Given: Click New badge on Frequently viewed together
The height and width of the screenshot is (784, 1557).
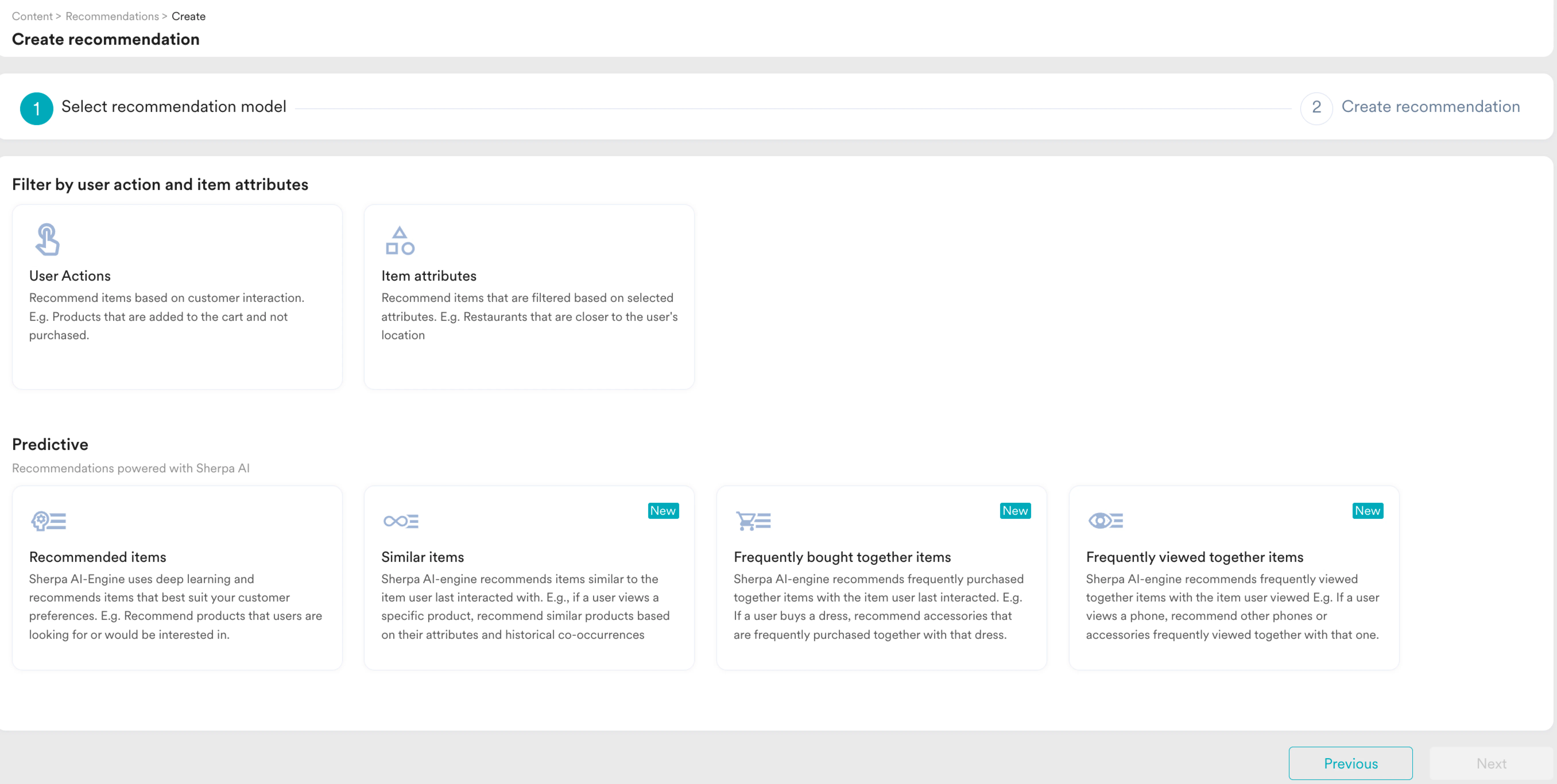Looking at the screenshot, I should tap(1367, 511).
